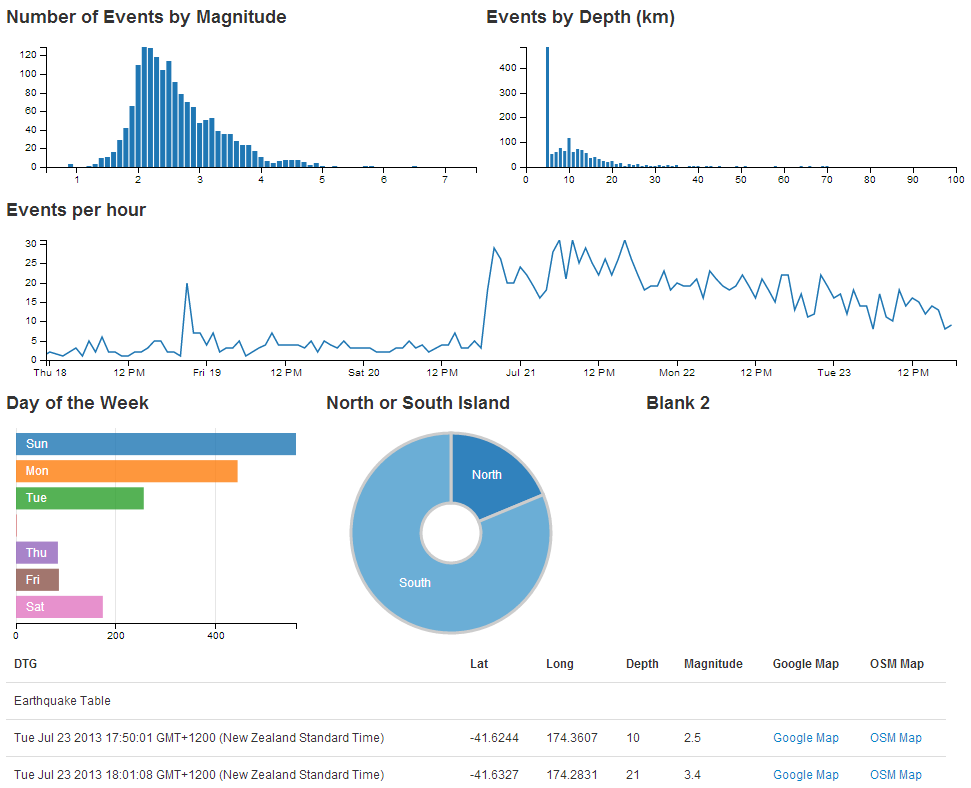
Task: Open the second Google Map link in the table
Action: 805,774
